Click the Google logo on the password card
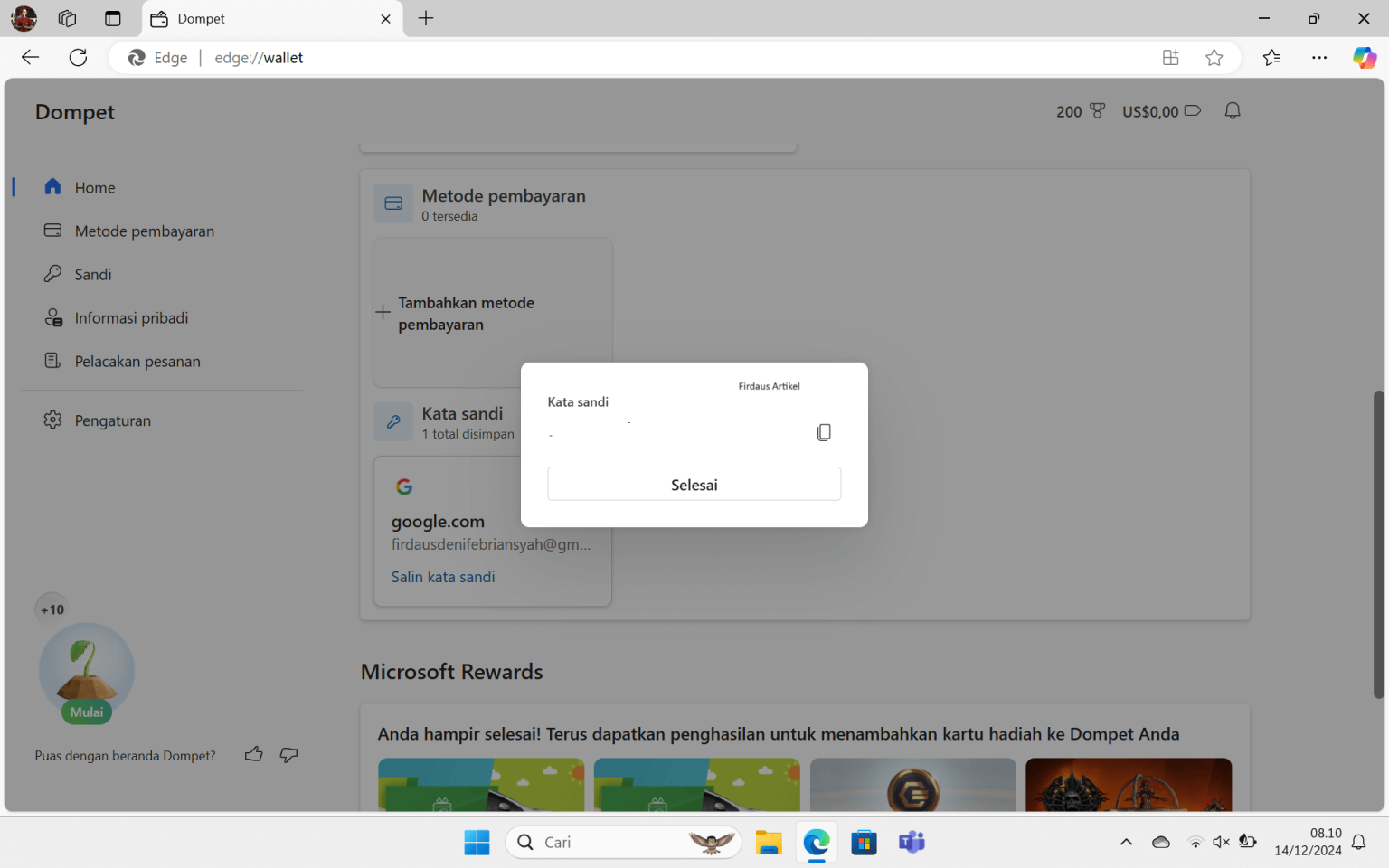 pyautogui.click(x=404, y=486)
